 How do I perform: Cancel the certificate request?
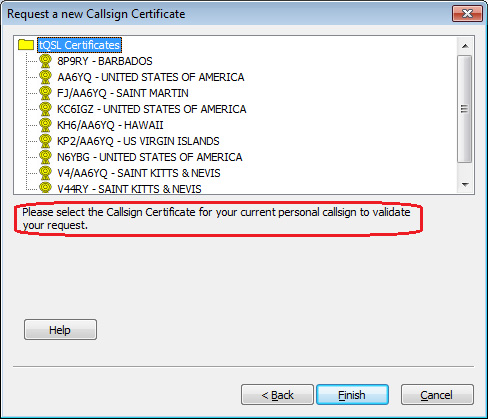[437, 395]
